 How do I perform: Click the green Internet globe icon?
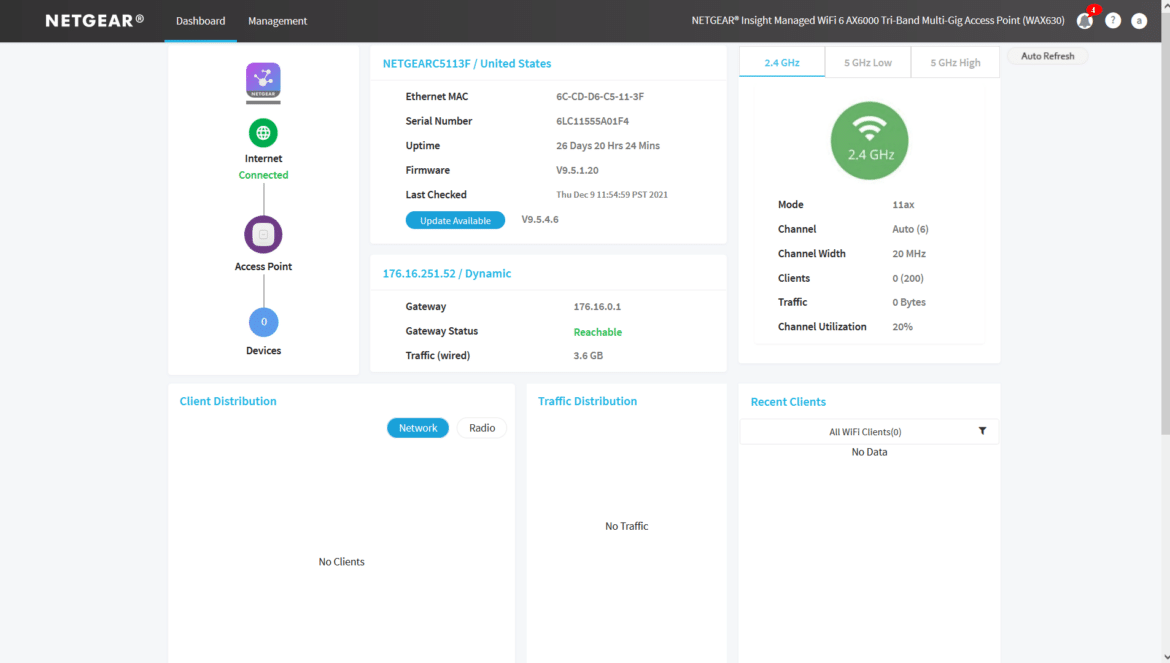[263, 133]
